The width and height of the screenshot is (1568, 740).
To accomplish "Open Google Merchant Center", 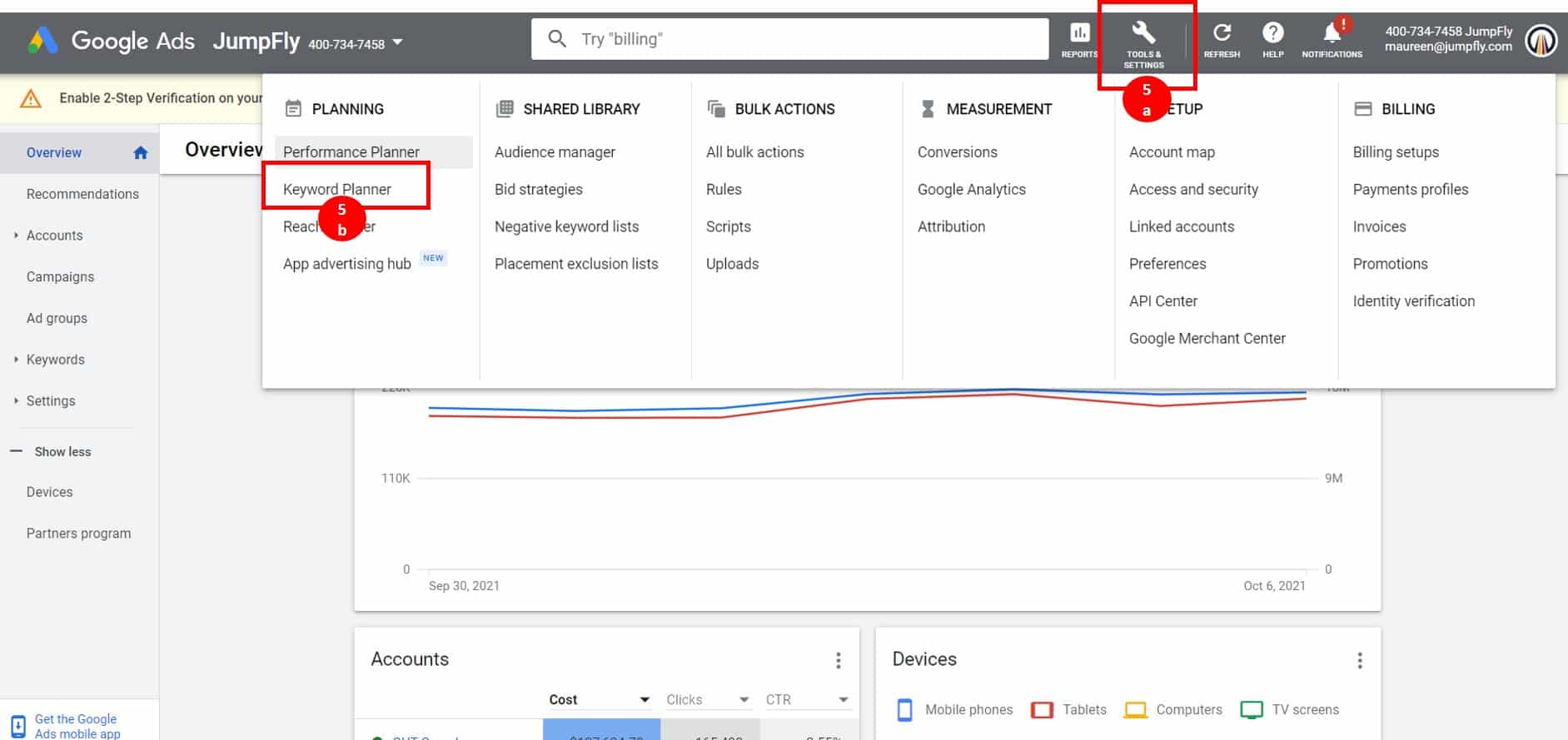I will coord(1207,339).
